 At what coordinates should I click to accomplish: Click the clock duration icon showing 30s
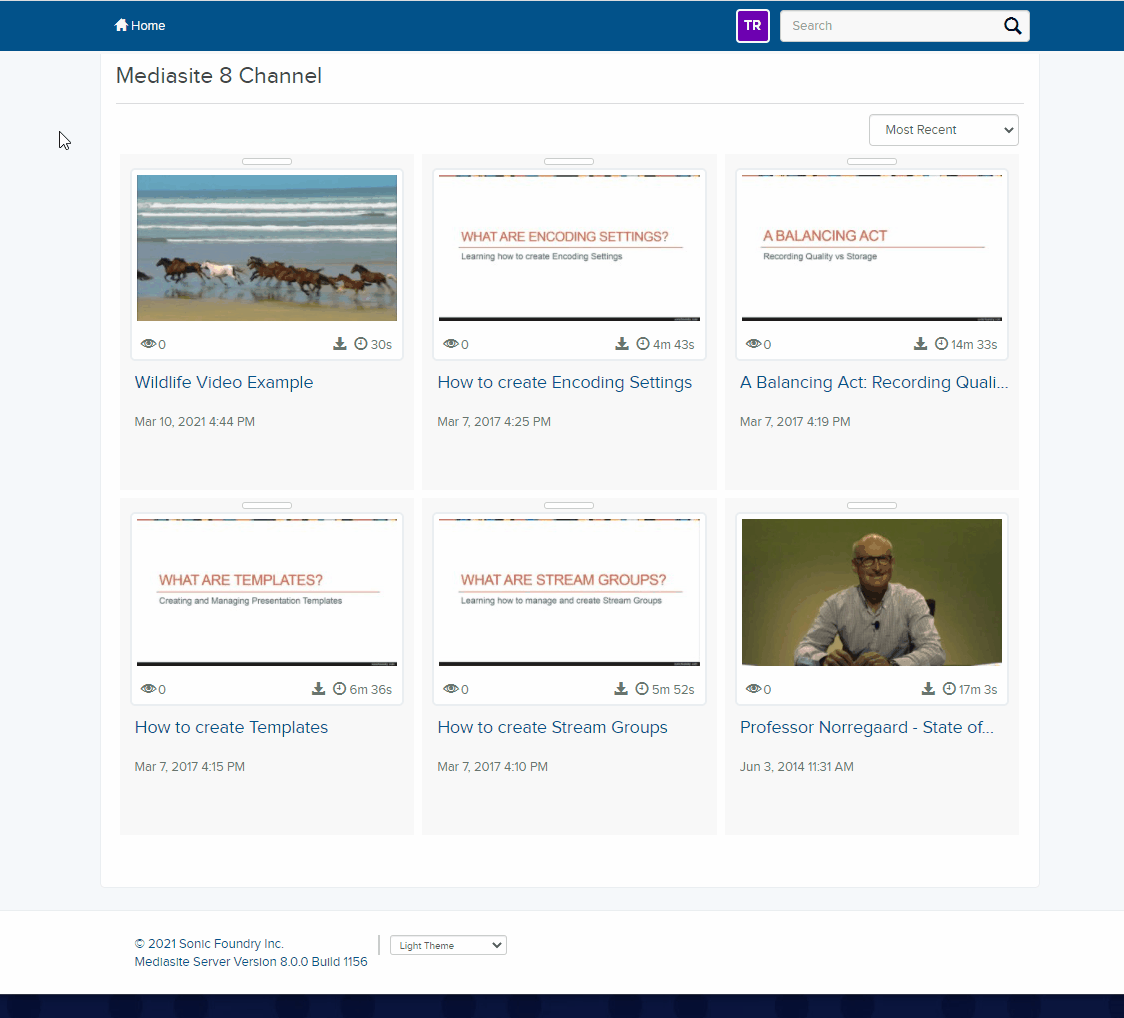361,344
